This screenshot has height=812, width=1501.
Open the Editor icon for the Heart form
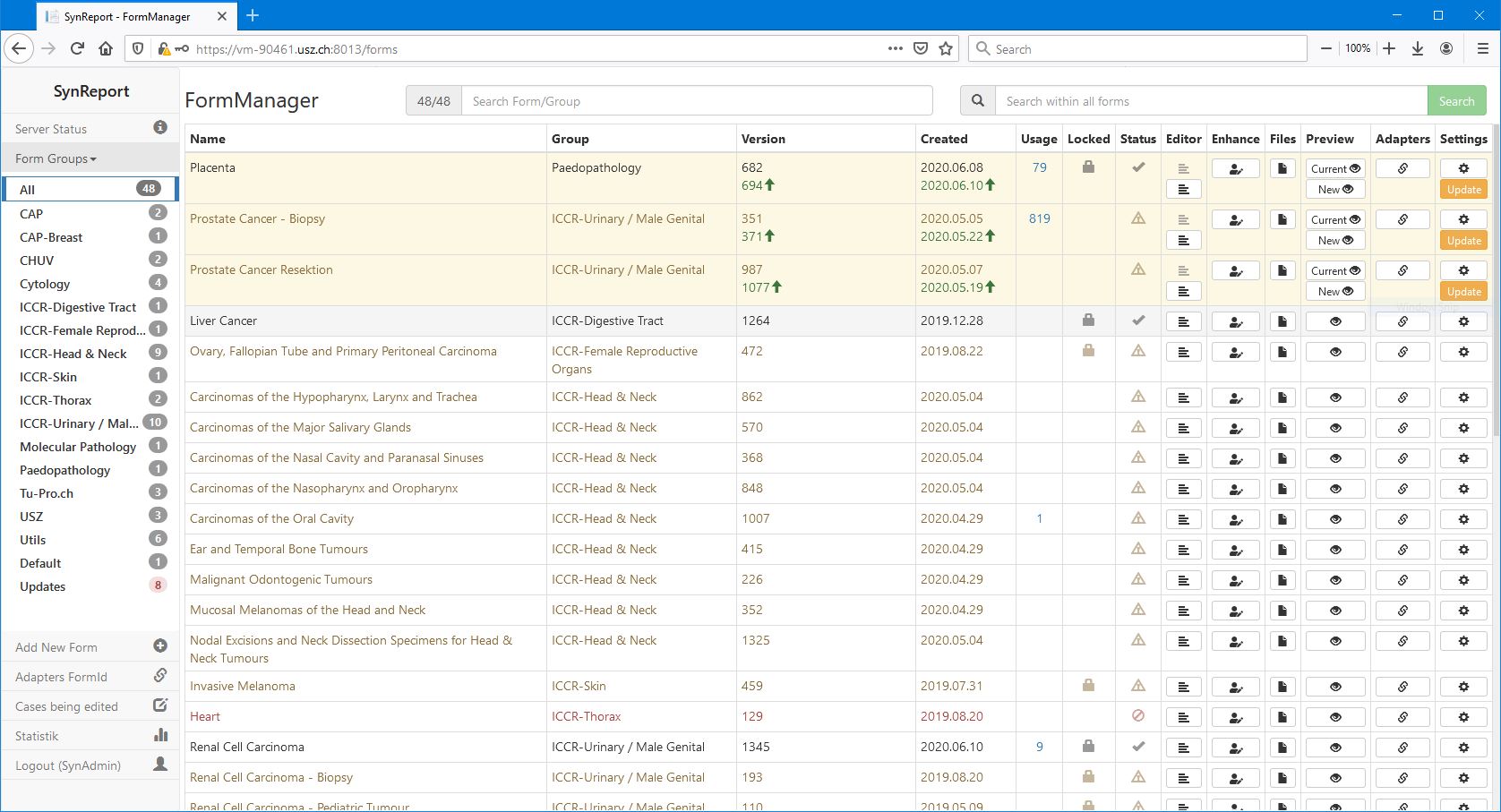[x=1184, y=716]
